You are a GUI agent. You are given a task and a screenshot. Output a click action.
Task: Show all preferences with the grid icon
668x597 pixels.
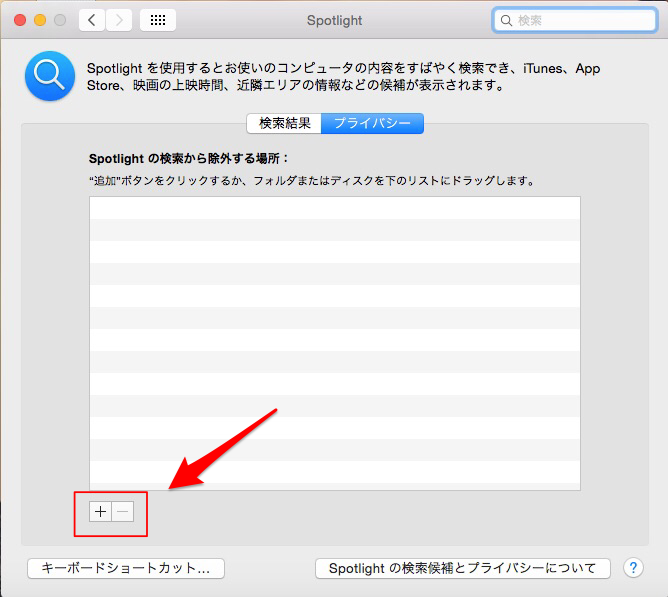point(158,20)
